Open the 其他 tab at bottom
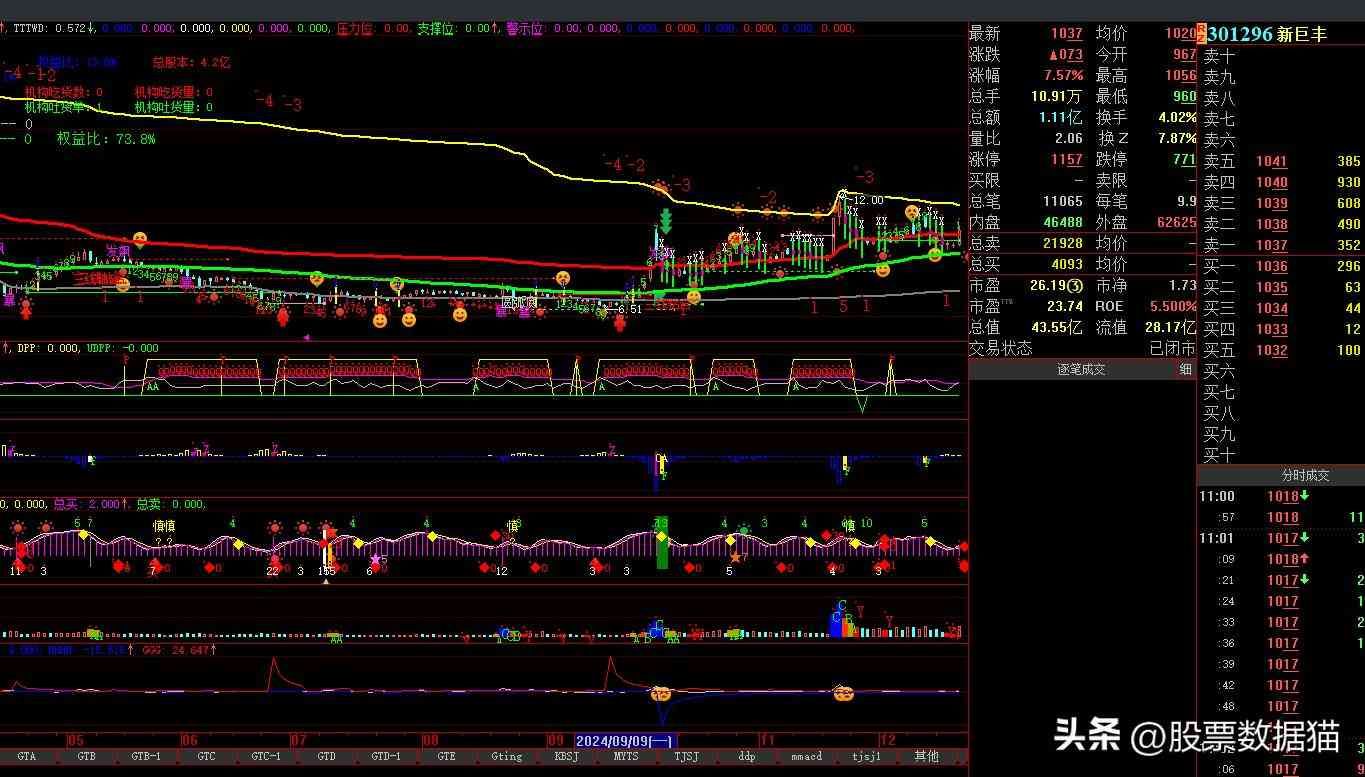The image size is (1365, 777). coord(926,757)
